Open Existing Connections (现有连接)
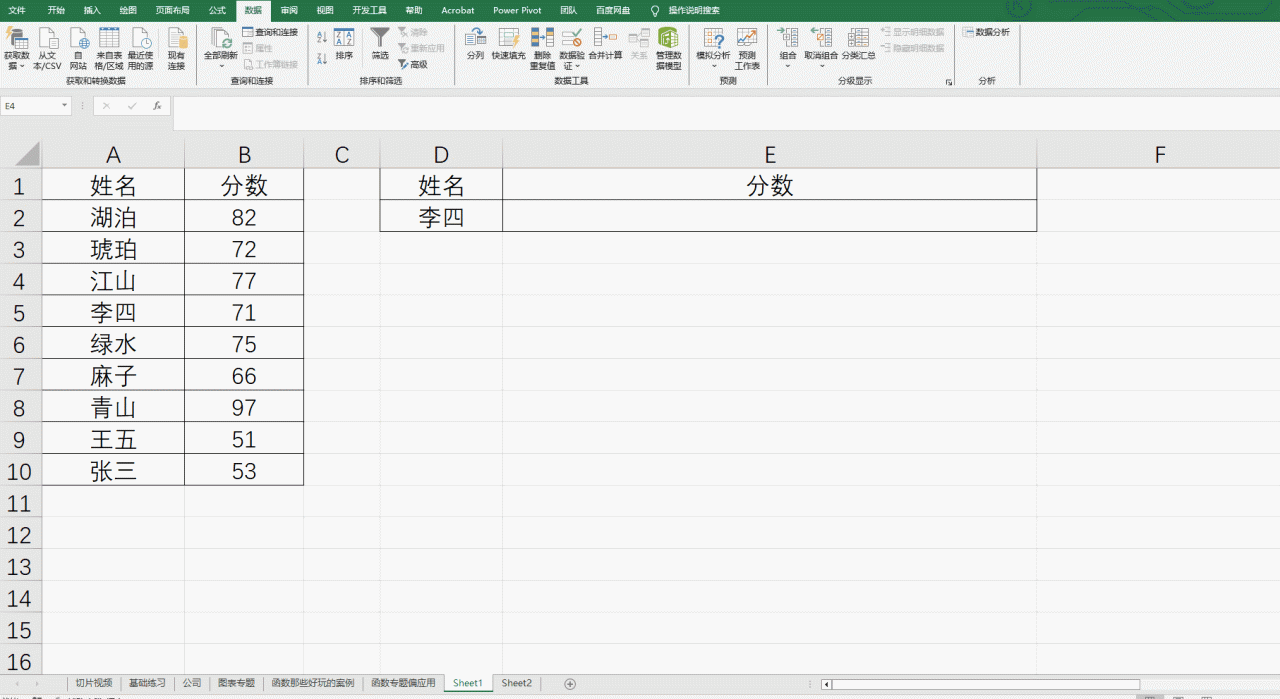The width and height of the screenshot is (1280, 699). point(176,48)
